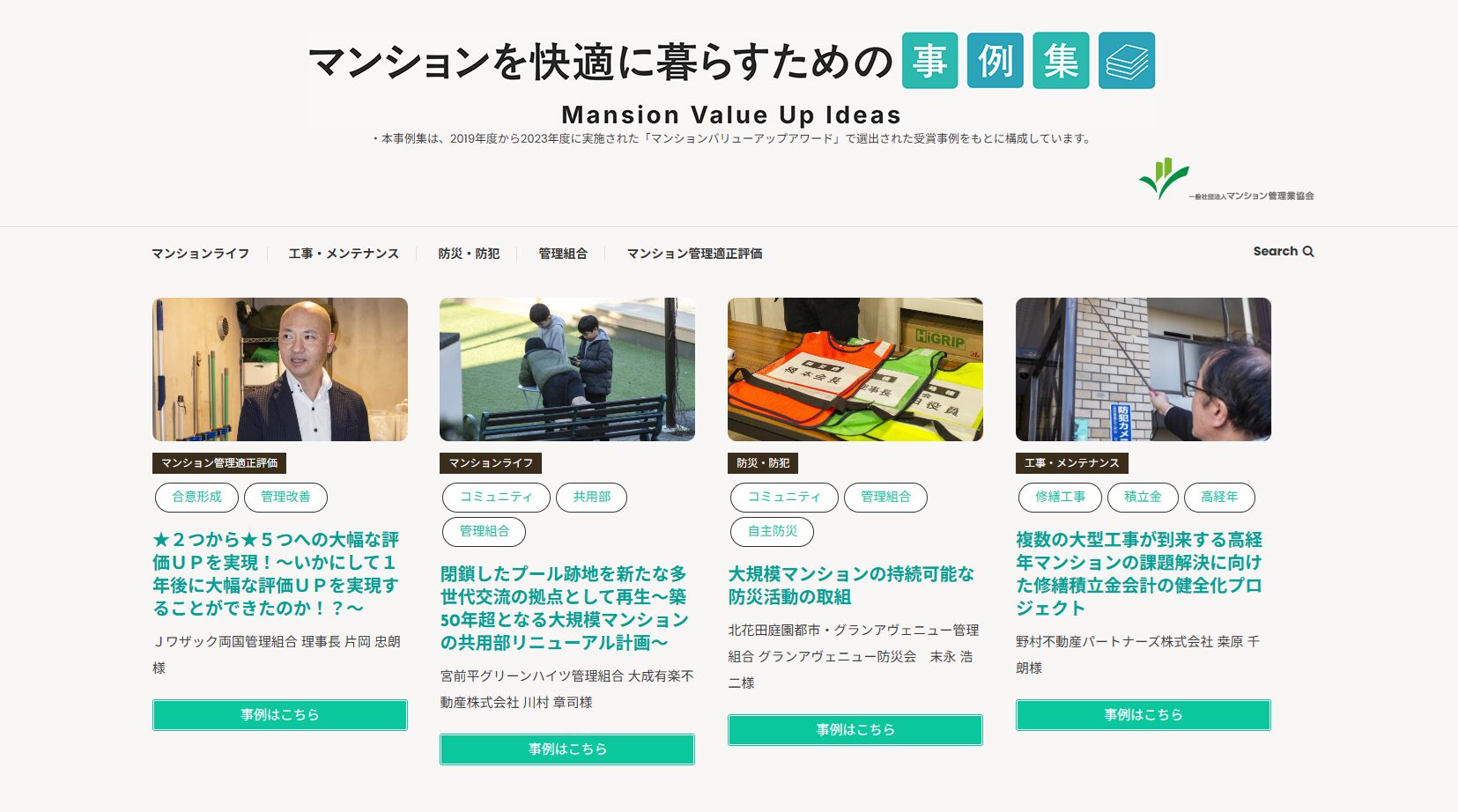This screenshot has height=812, width=1458.
Task: Click 事例はこちら under the pool renewal article
Action: [567, 749]
